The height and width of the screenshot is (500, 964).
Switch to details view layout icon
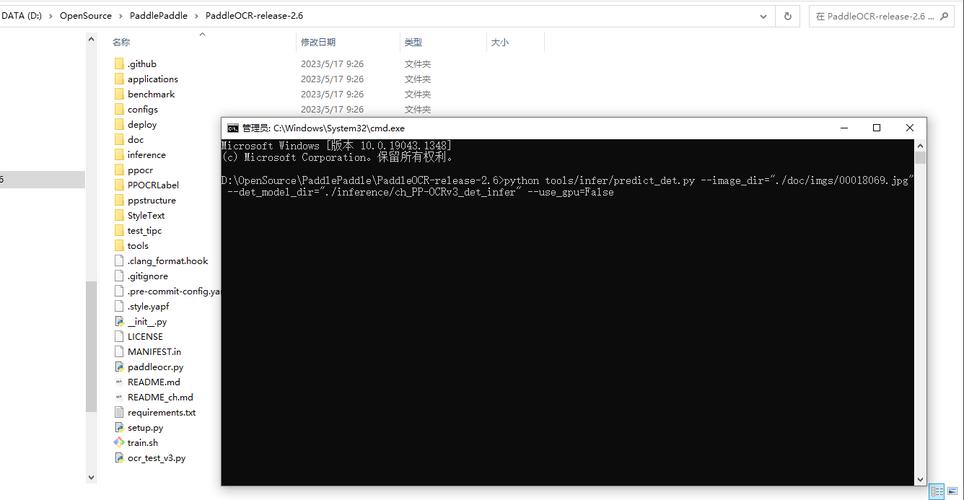(x=937, y=491)
